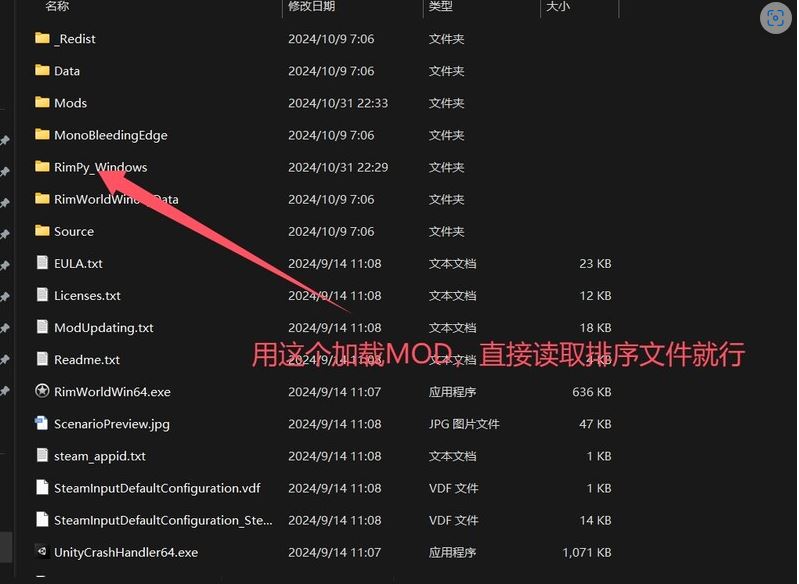The image size is (799, 584).
Task: Open the Source folder
Action: coord(73,231)
